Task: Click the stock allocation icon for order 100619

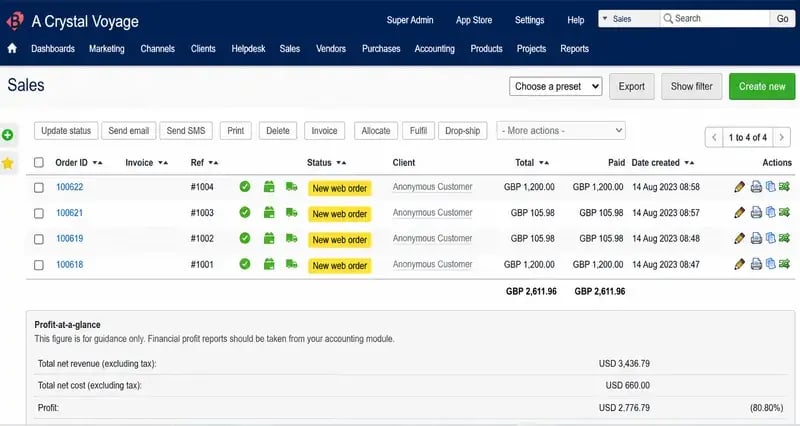Action: tap(269, 238)
